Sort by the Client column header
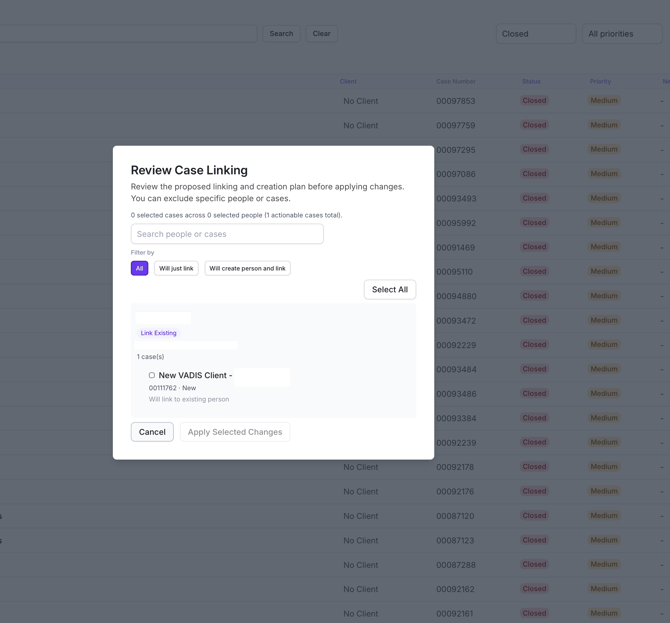Image resolution: width=670 pixels, height=623 pixels. (x=348, y=81)
